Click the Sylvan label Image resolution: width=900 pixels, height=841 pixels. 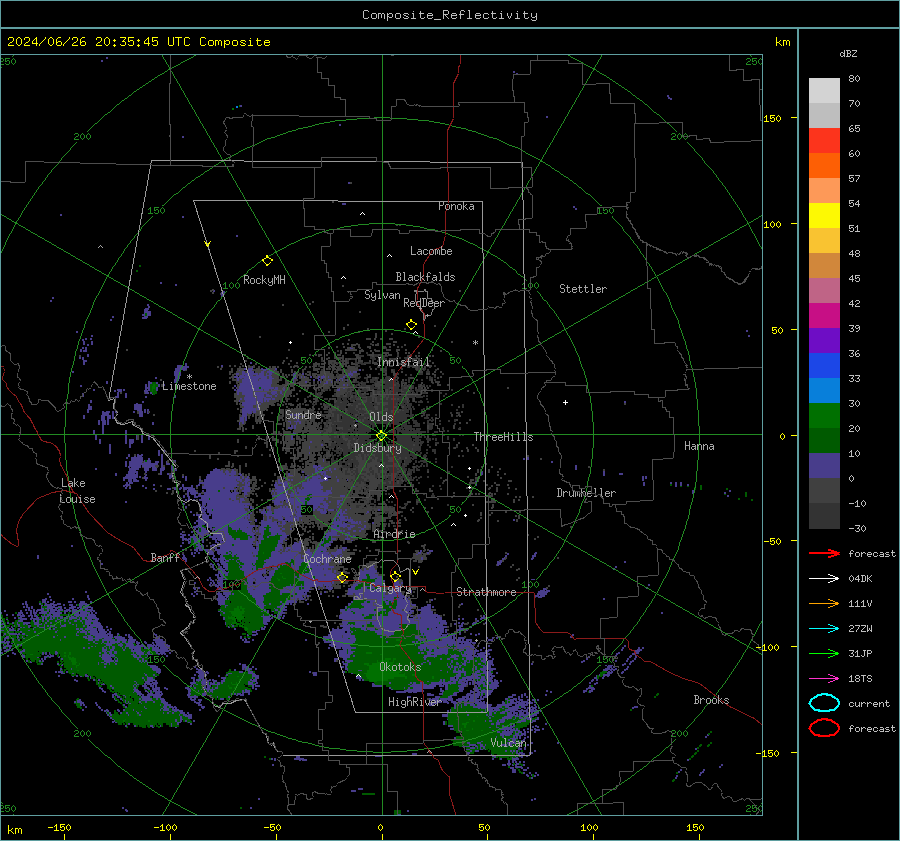coord(382,295)
